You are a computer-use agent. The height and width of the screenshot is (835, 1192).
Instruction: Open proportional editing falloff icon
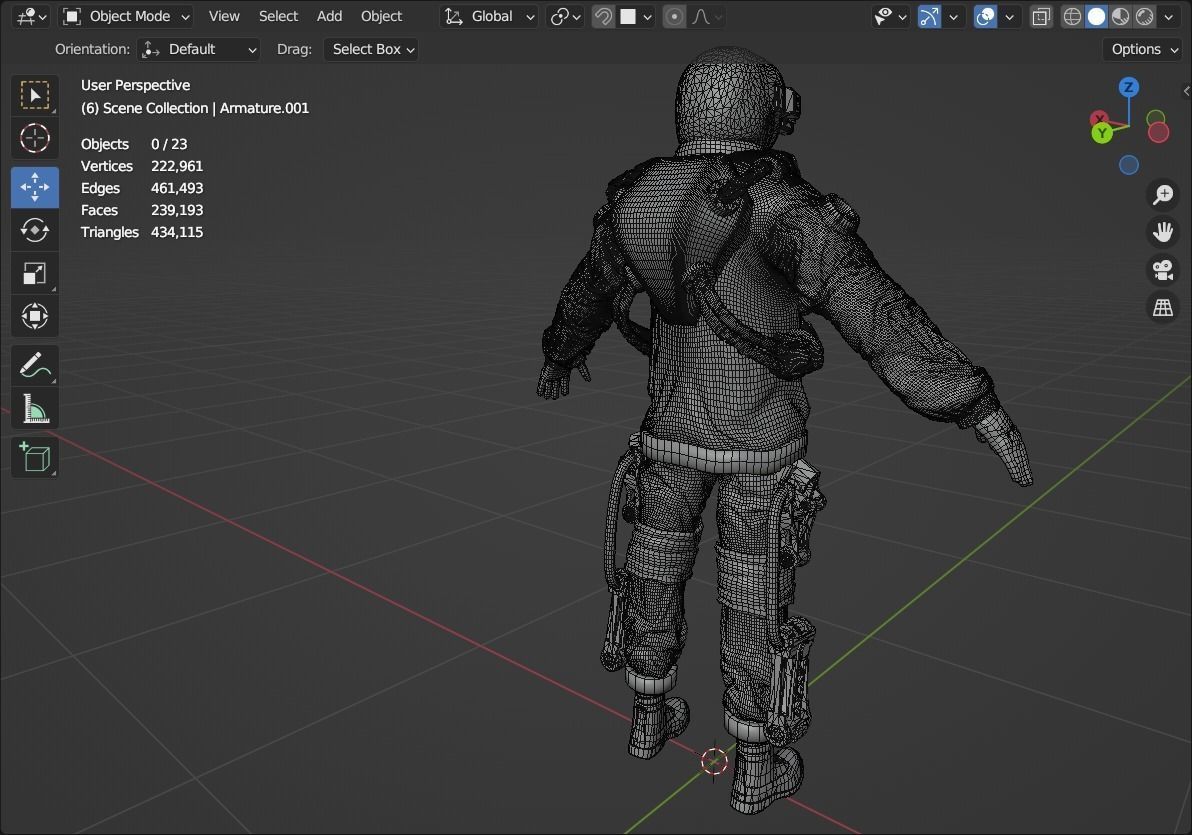click(x=706, y=16)
